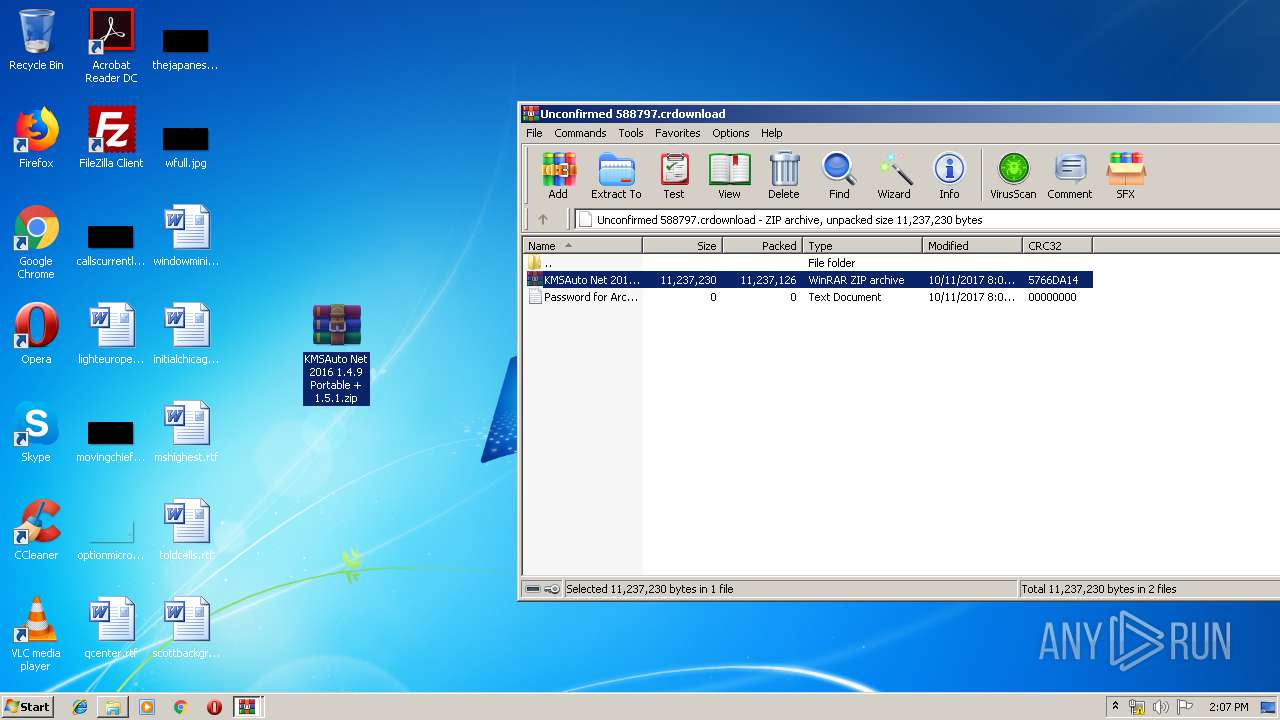Viewport: 1280px width, 720px height.
Task: Select the Google Chrome desktop icon
Action: 36,242
